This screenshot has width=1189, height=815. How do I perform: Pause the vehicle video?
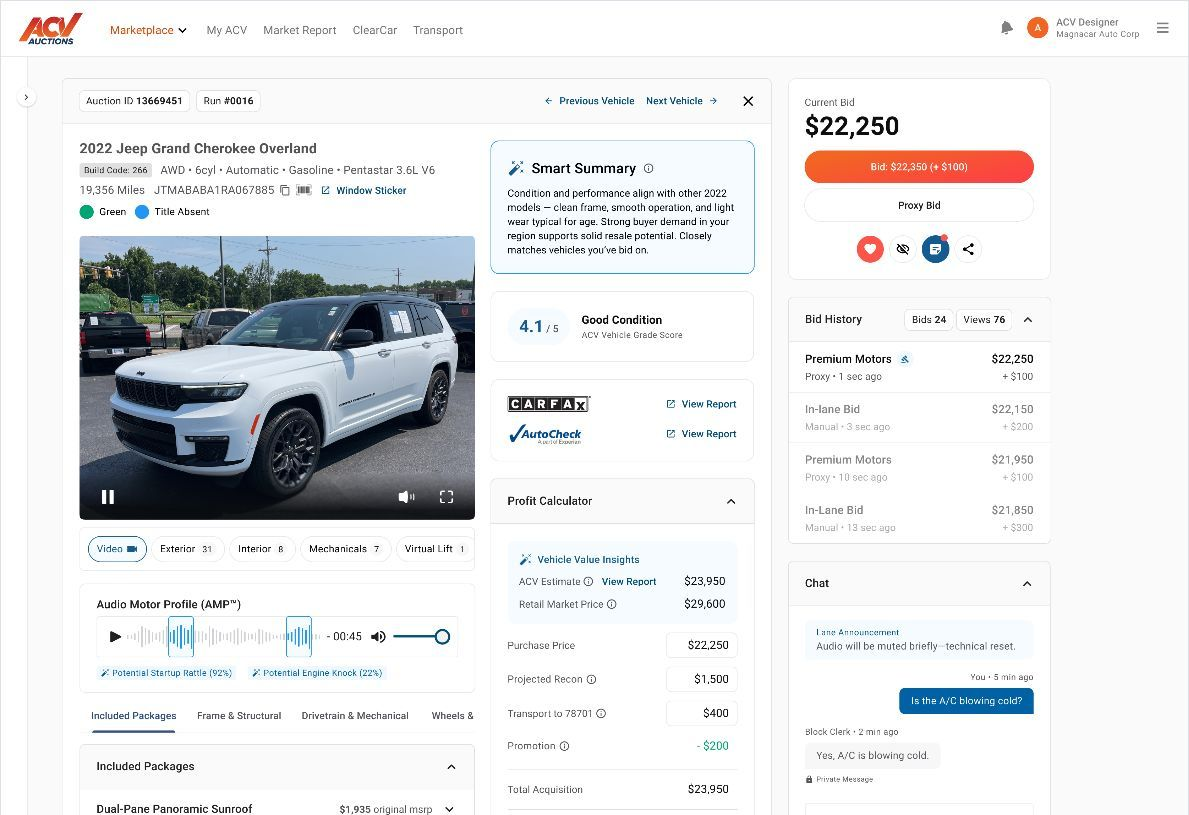pyautogui.click(x=108, y=497)
